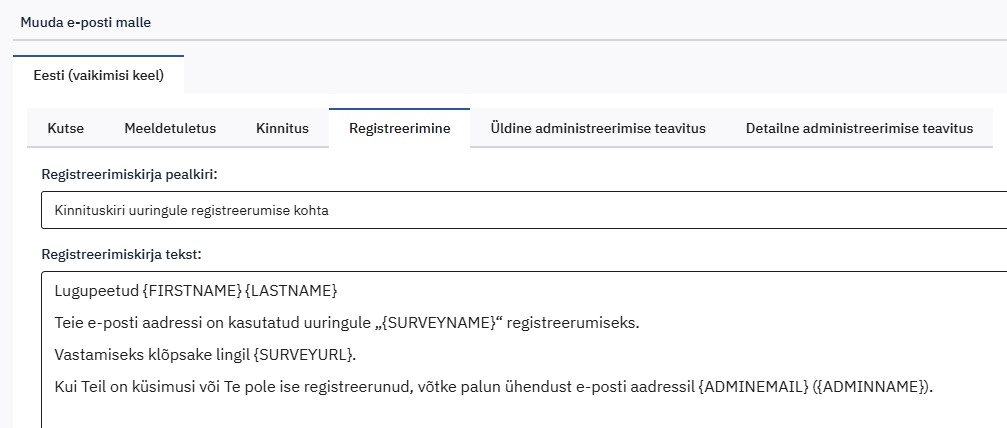Open the Meeldetuletus tab
Image resolution: width=1007 pixels, height=428 pixels.
click(x=170, y=128)
